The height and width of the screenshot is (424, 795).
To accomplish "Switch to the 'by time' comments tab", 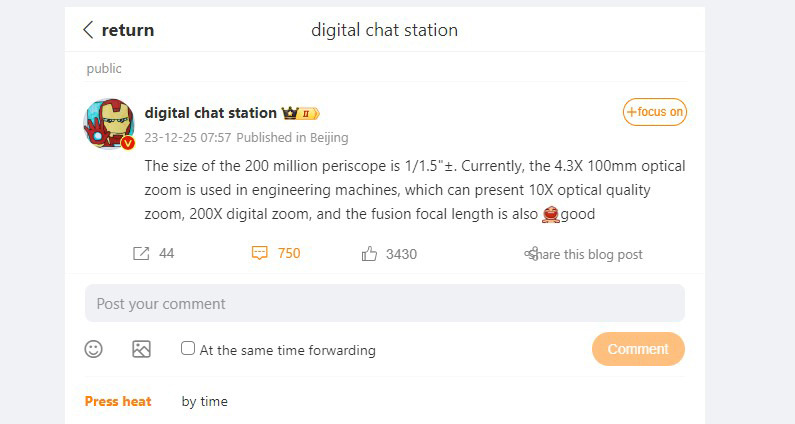I will (204, 402).
